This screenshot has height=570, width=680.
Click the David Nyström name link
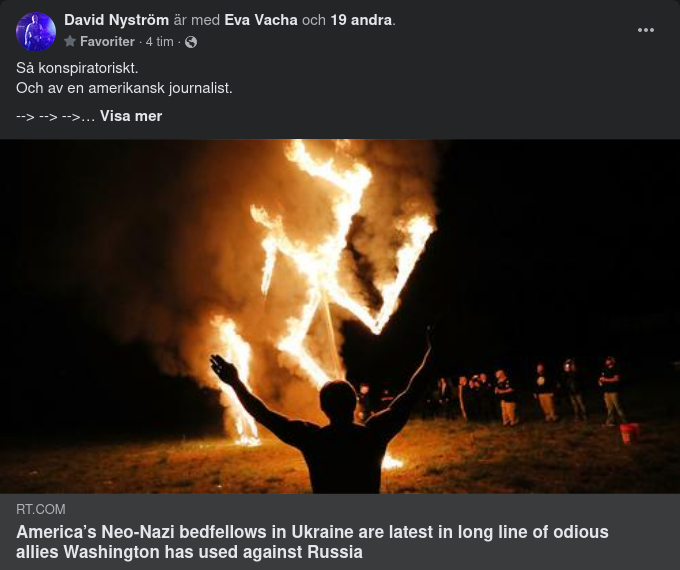click(x=116, y=20)
